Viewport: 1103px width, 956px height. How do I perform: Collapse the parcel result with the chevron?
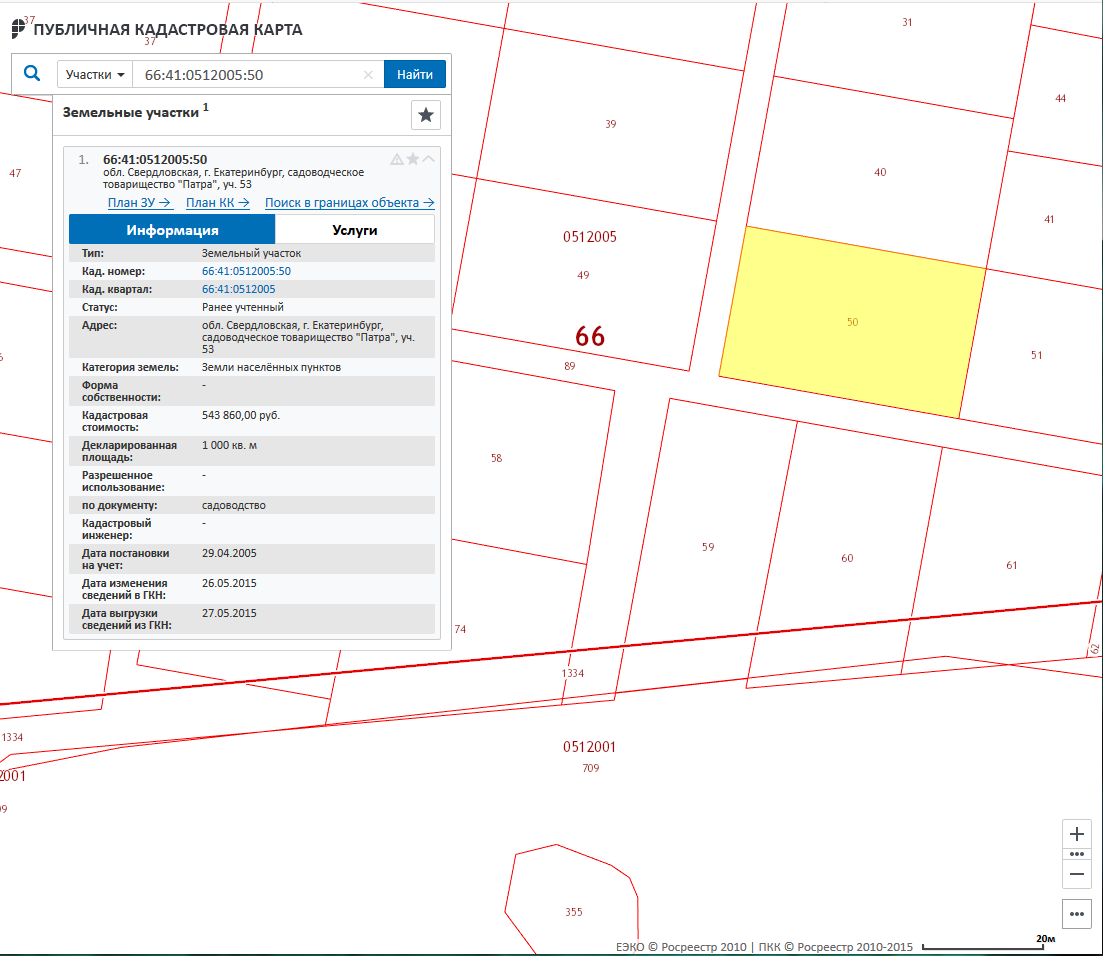coord(429,159)
